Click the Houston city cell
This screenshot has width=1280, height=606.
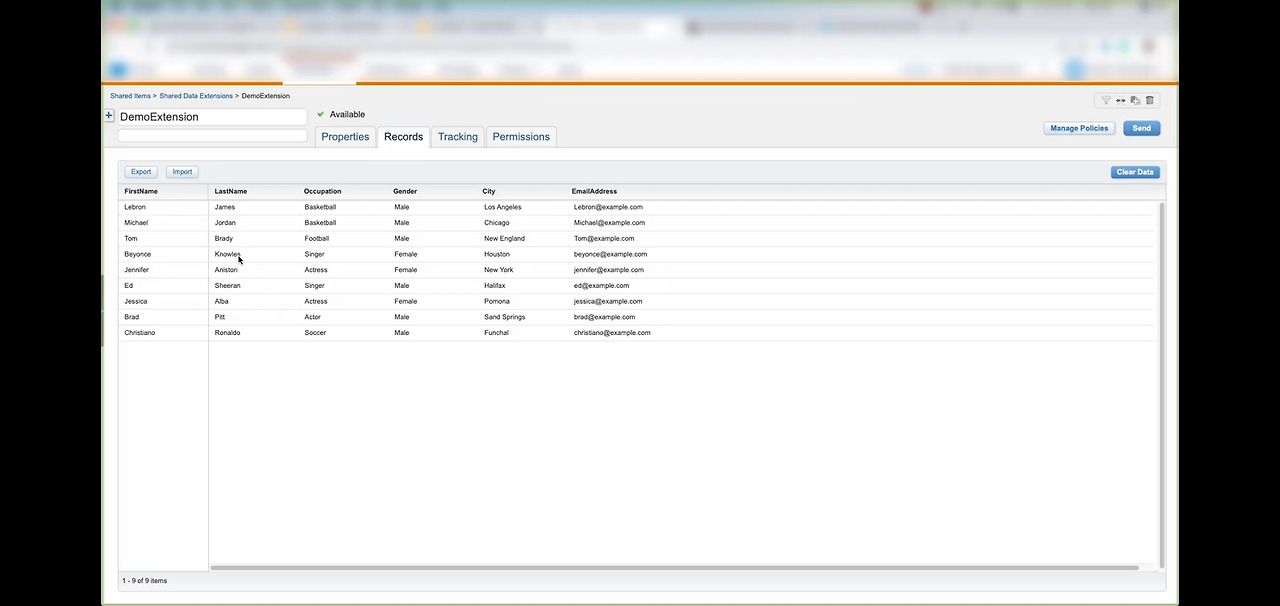pyautogui.click(x=497, y=254)
